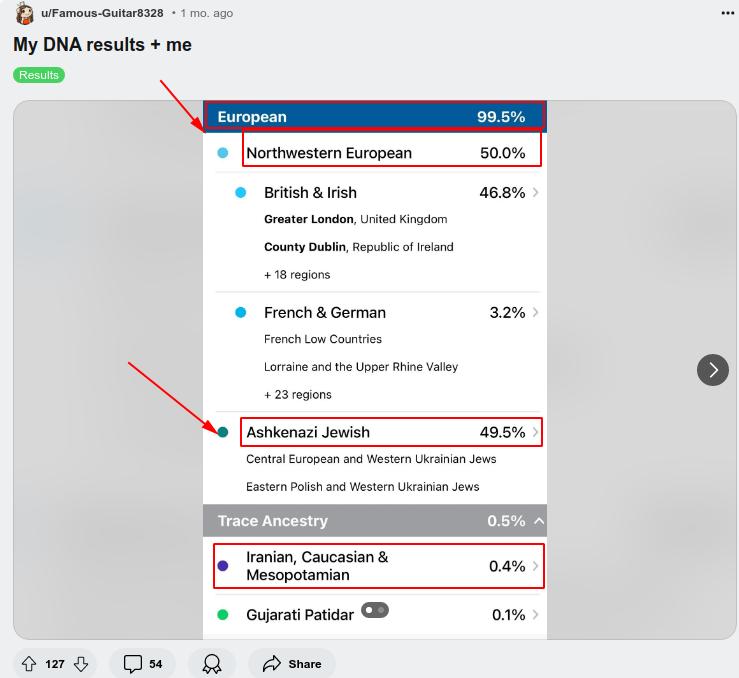Click the downvote arrow icon
Viewport: 739px width, 678px height.
tap(81, 664)
